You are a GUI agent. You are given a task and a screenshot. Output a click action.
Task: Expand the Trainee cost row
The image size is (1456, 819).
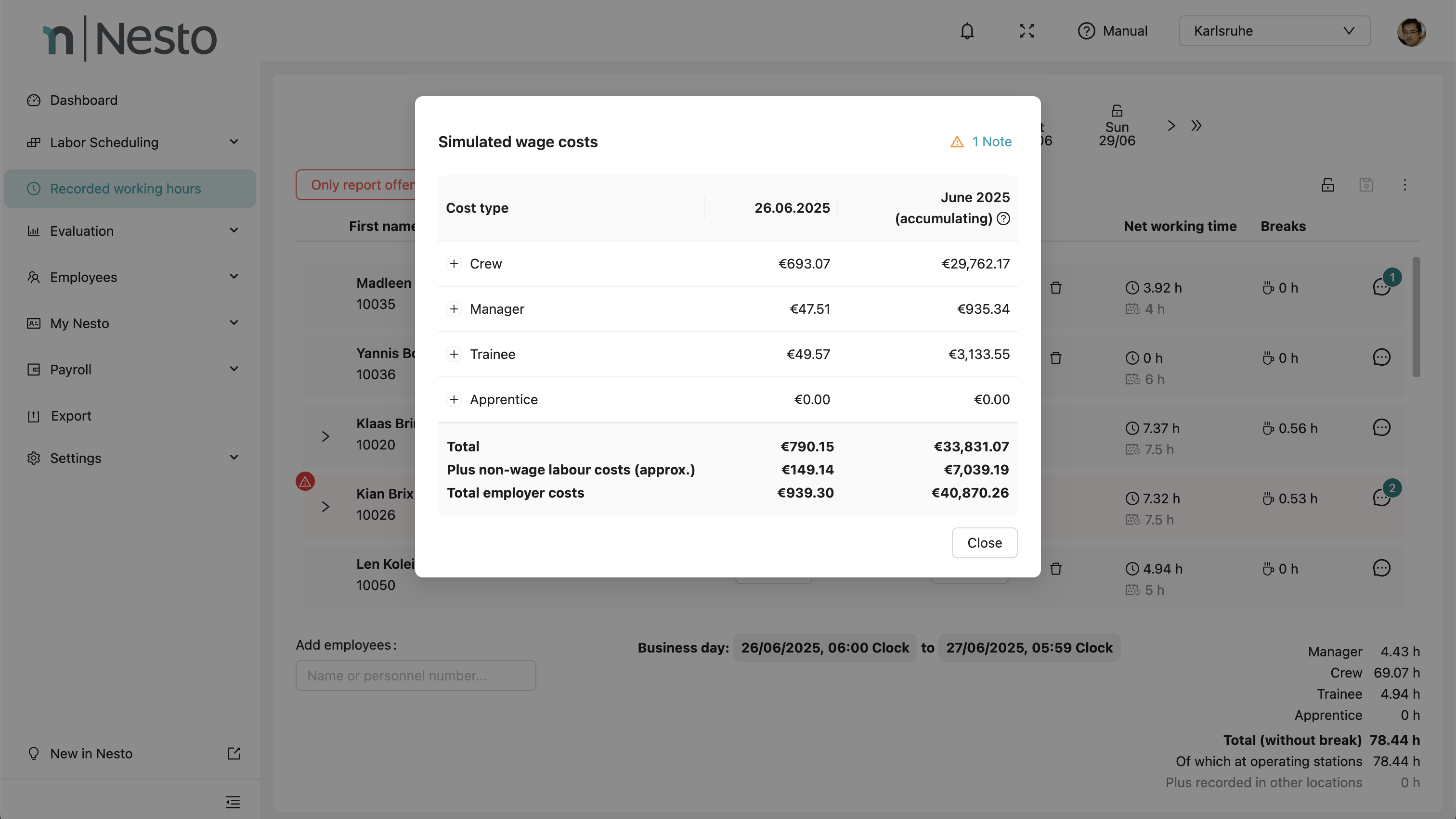(454, 354)
